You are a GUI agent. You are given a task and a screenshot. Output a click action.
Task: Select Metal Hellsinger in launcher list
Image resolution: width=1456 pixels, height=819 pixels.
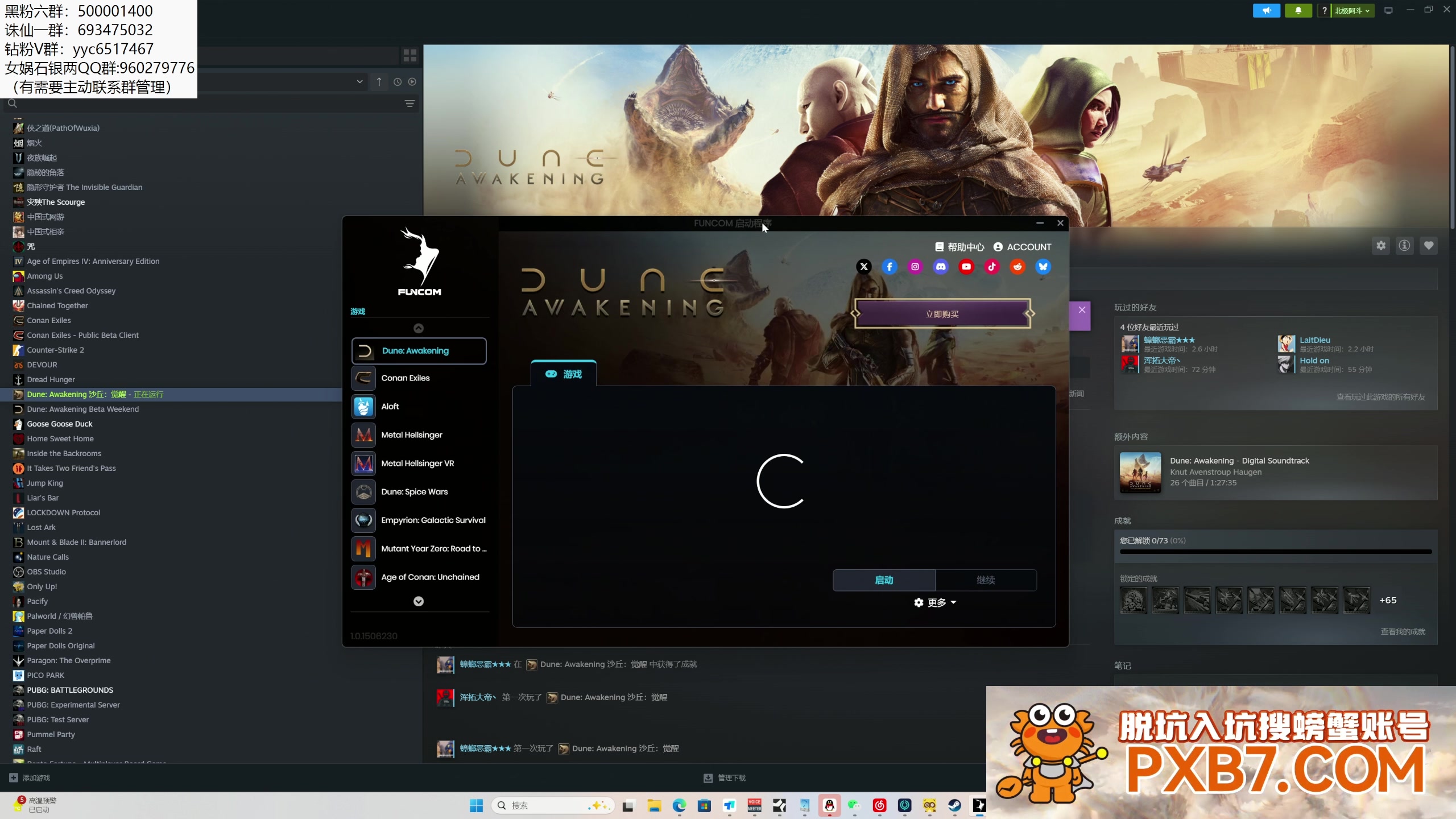coord(419,435)
